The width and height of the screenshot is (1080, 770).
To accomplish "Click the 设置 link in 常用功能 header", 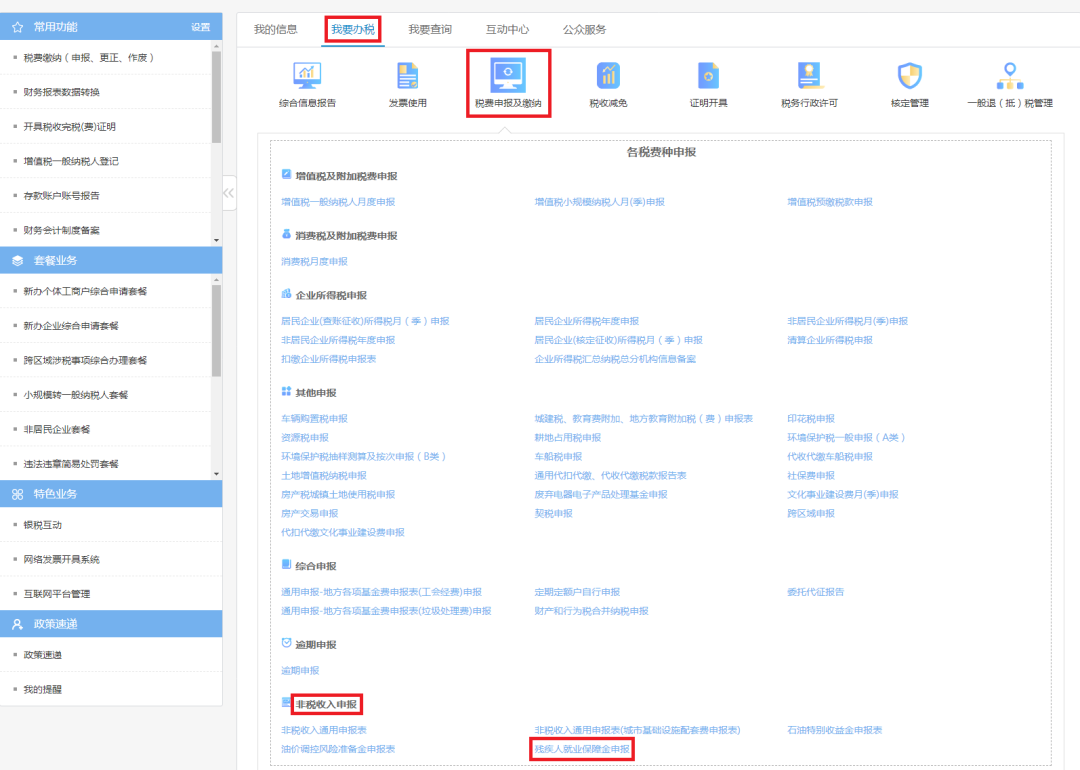I will (200, 27).
